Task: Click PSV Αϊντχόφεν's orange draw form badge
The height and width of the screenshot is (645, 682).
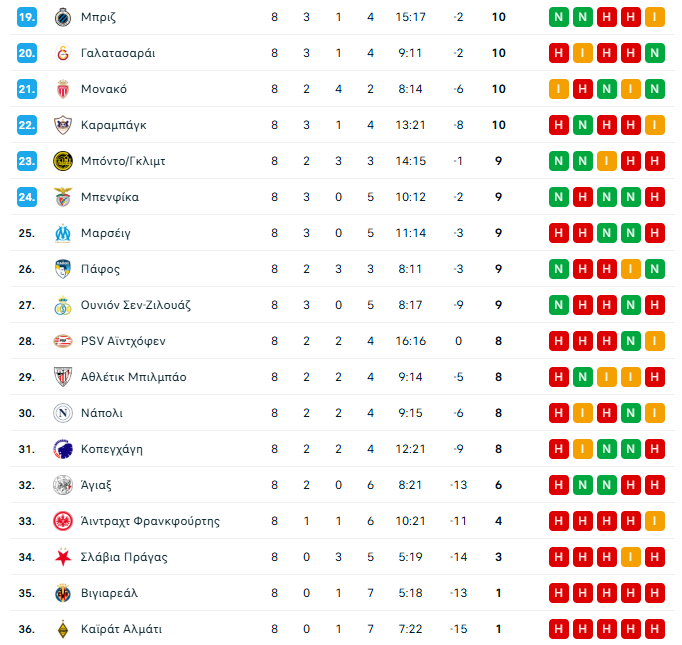Action: [654, 341]
